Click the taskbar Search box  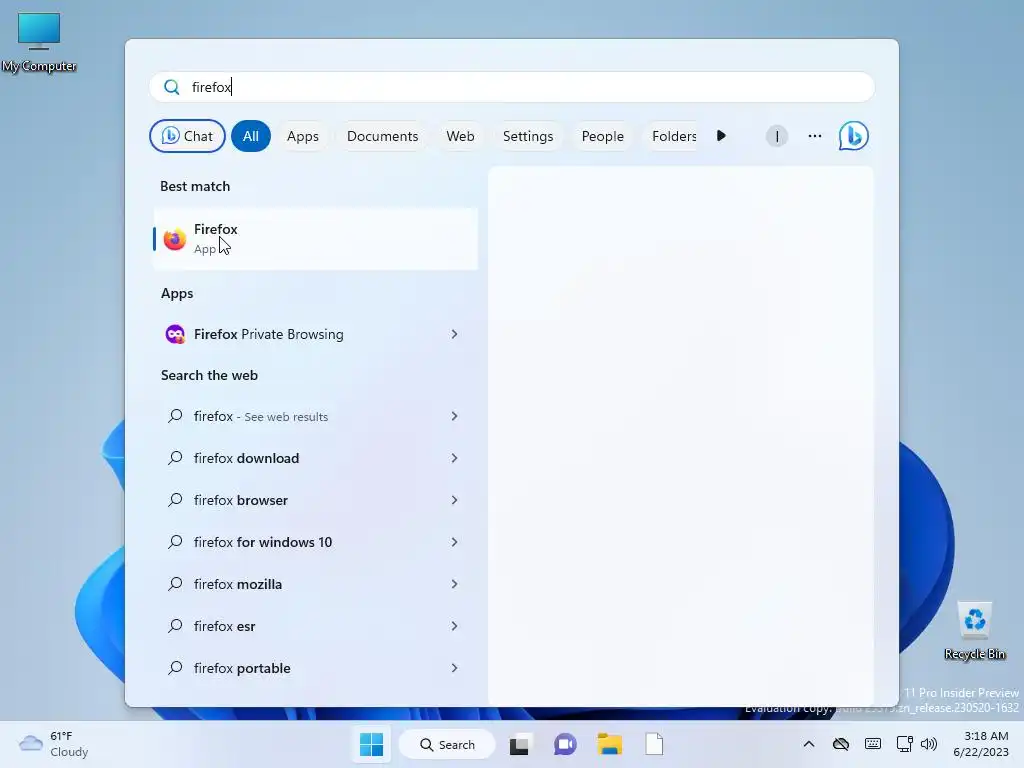click(447, 744)
